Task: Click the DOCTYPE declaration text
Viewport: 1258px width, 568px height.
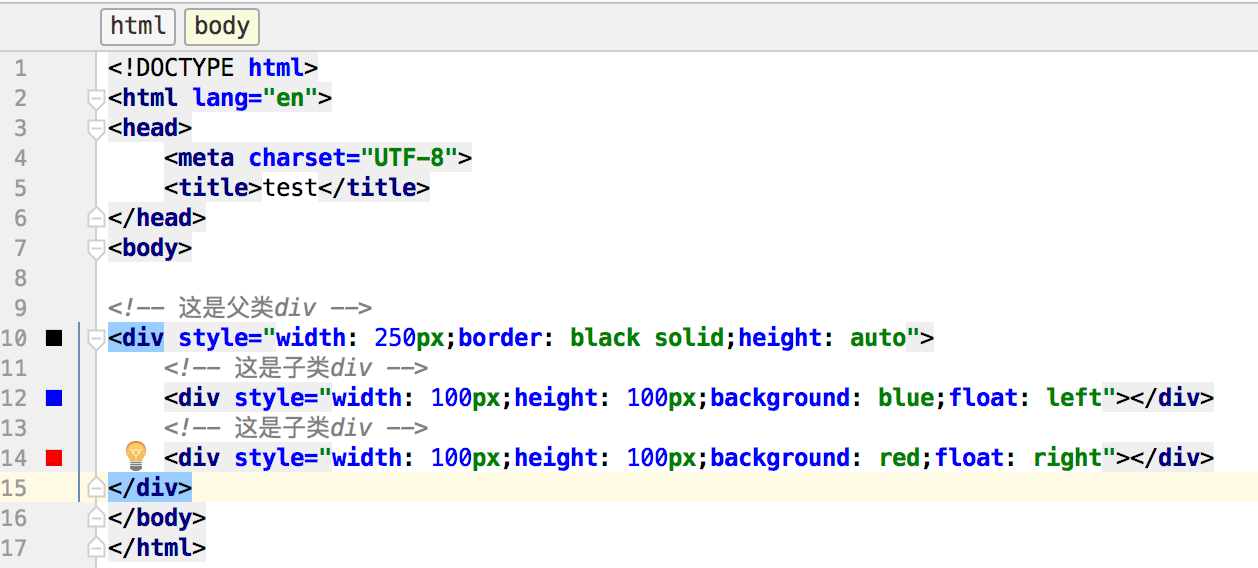Action: (213, 68)
